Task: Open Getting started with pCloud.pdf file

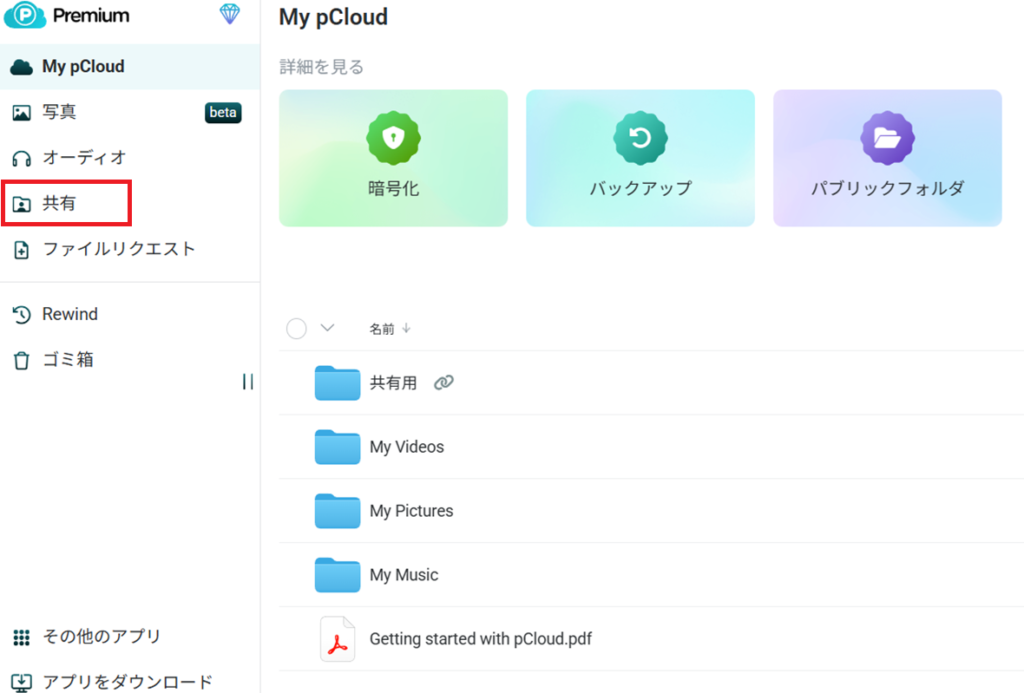Action: pos(480,639)
